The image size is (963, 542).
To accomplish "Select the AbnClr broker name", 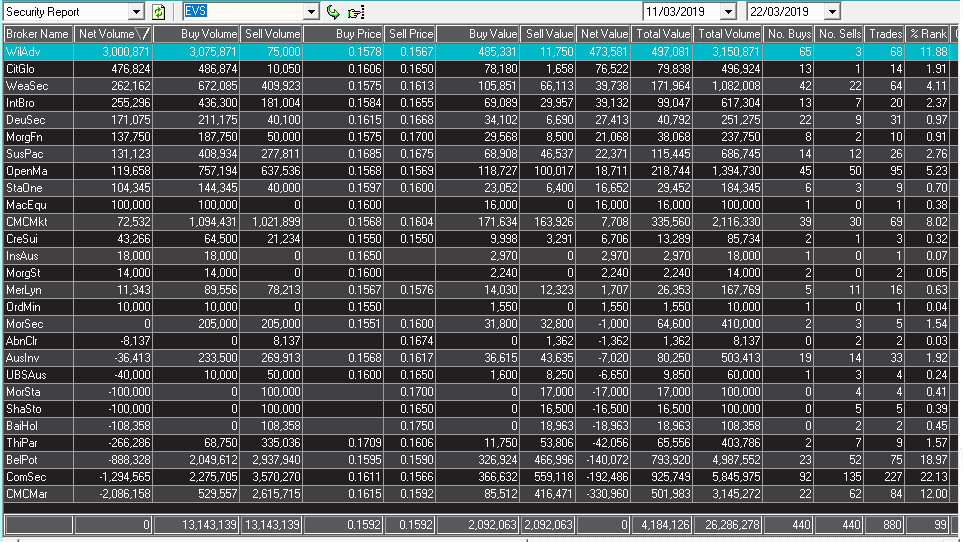I will (x=22, y=341).
